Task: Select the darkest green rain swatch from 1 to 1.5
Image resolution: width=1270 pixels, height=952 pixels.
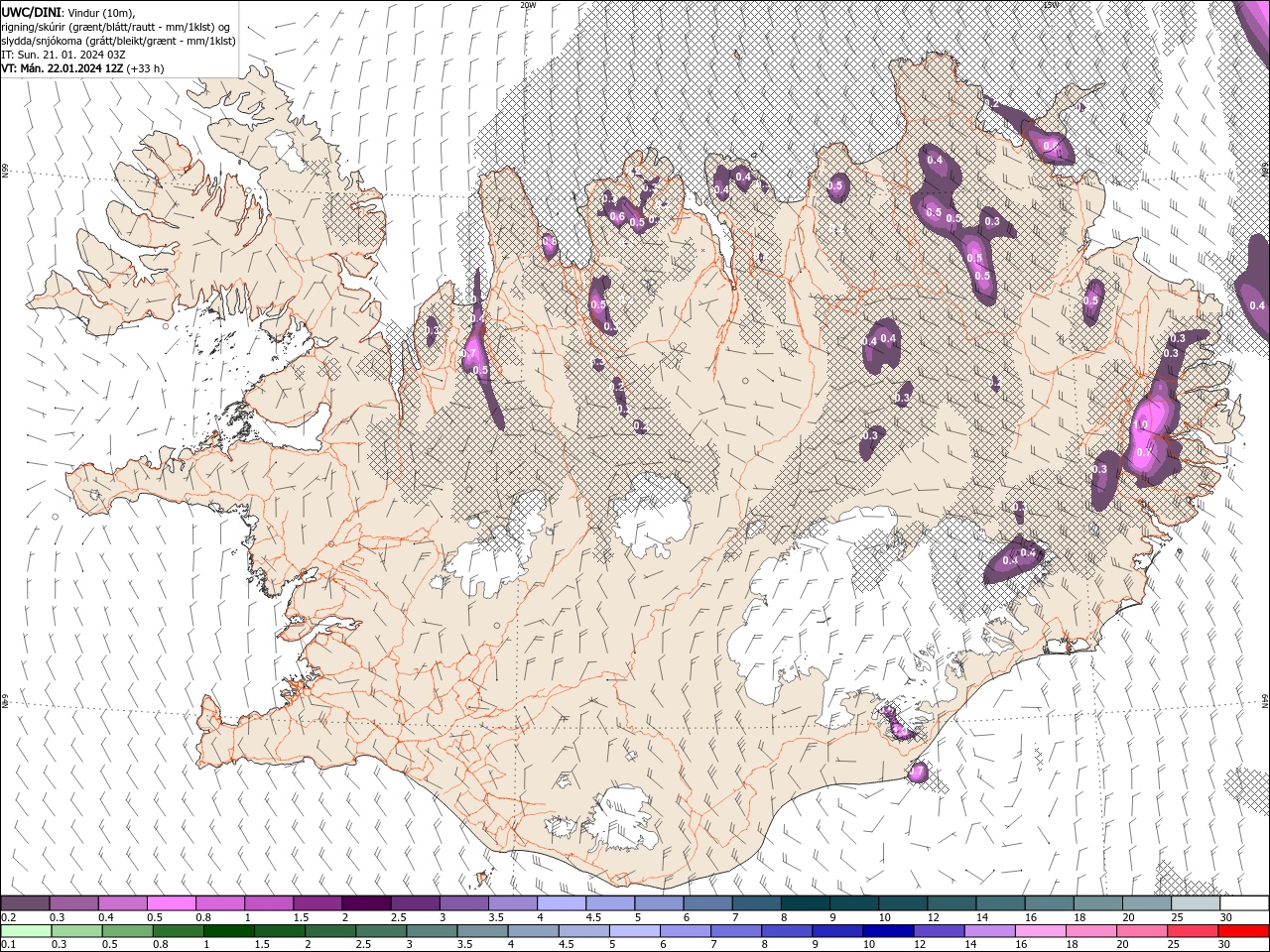Action: [x=228, y=930]
